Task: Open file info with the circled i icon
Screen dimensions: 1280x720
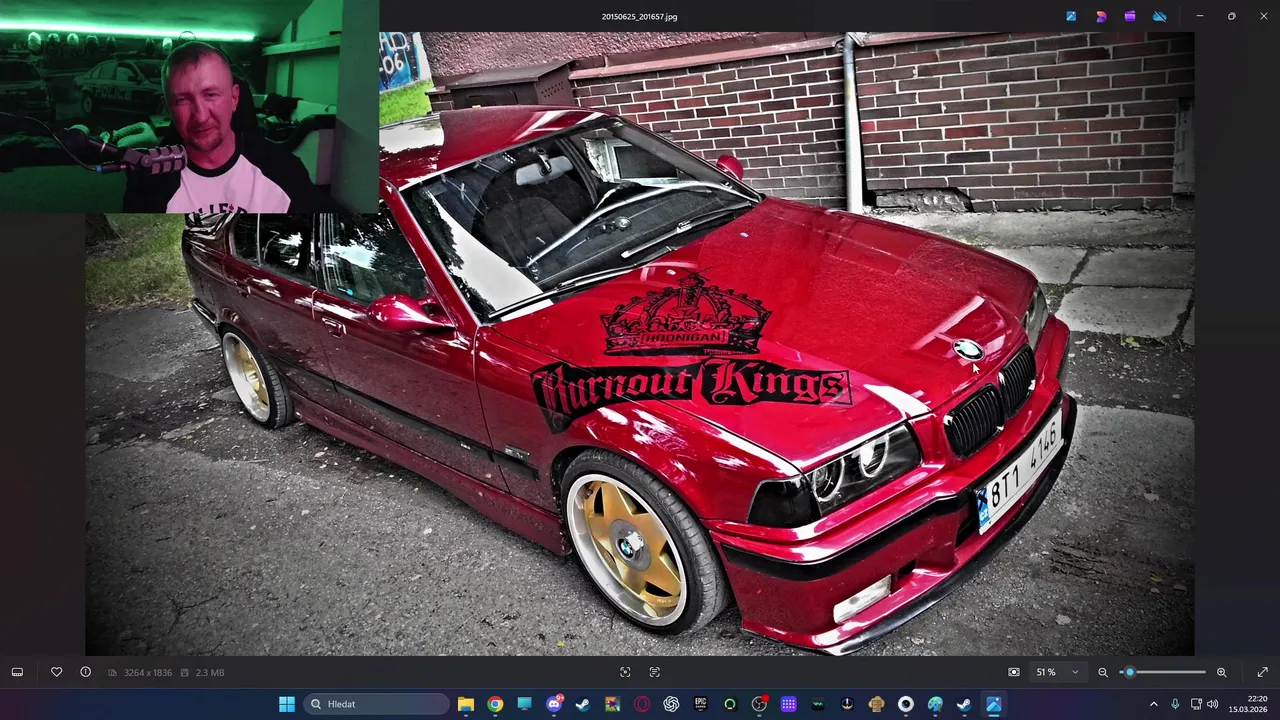Action: click(86, 672)
